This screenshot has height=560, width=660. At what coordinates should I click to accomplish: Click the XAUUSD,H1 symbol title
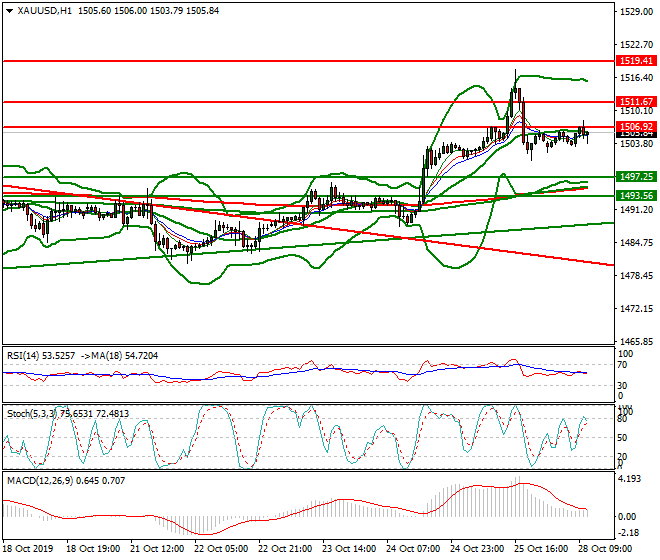coord(45,11)
